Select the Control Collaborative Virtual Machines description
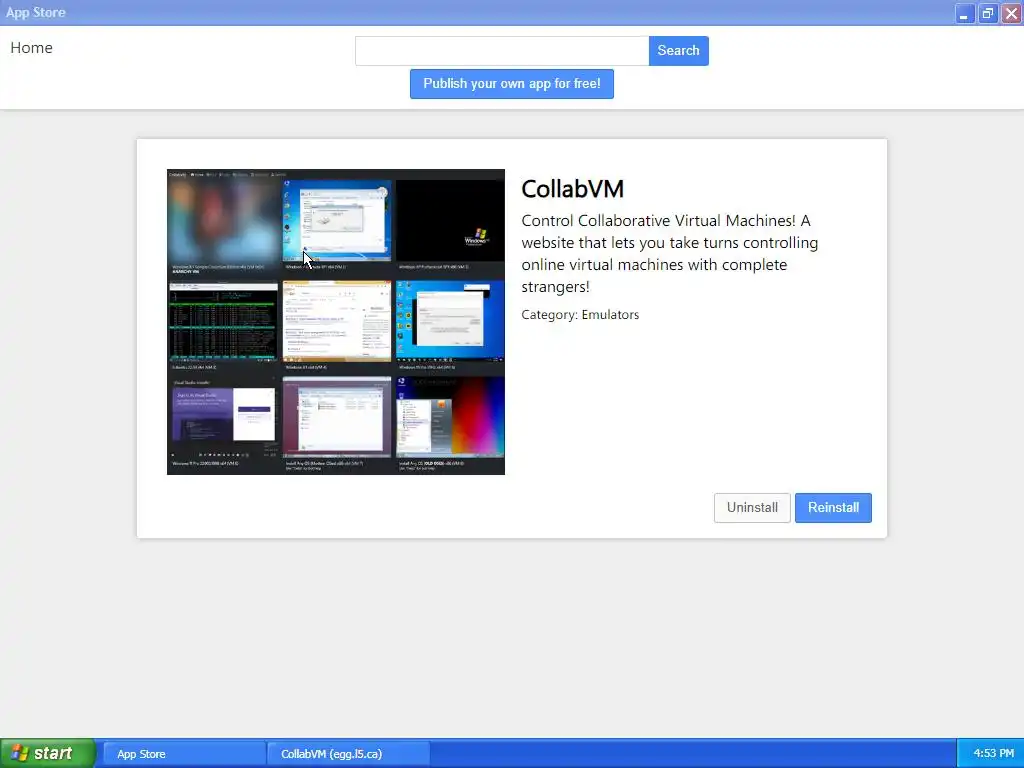 669,253
